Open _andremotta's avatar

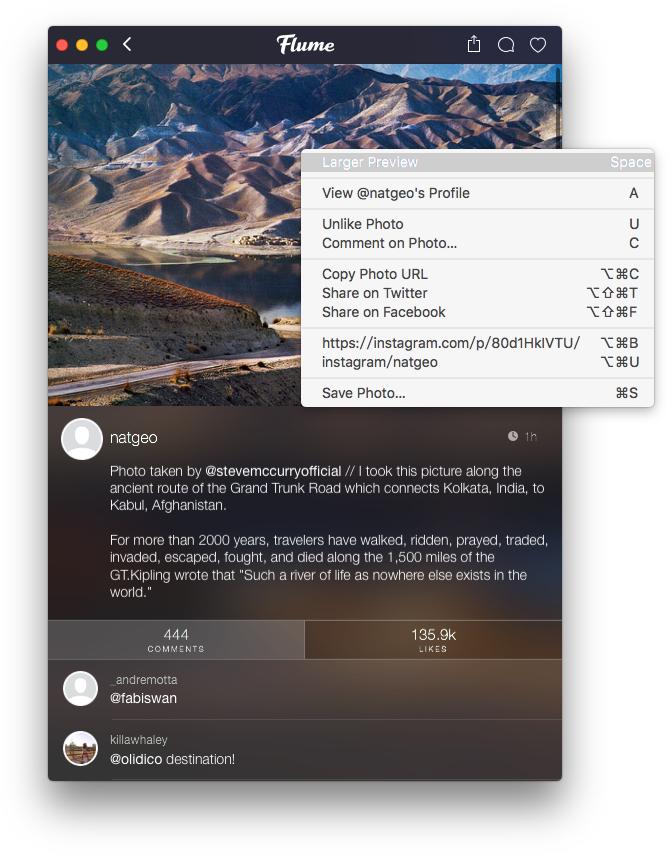81,689
